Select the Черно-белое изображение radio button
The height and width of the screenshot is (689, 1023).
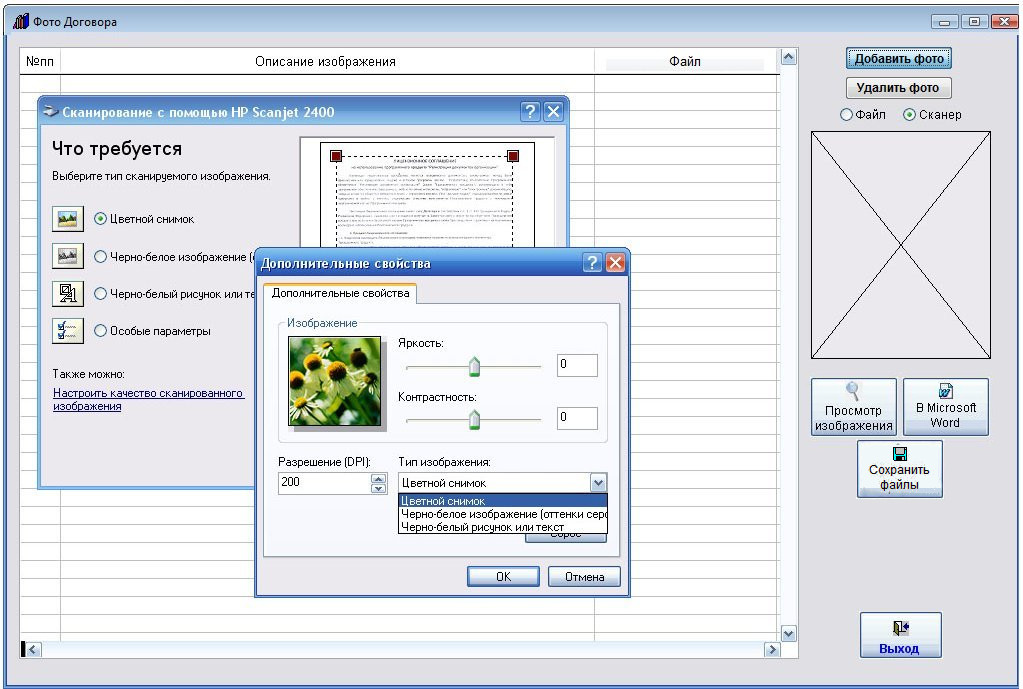coord(100,256)
